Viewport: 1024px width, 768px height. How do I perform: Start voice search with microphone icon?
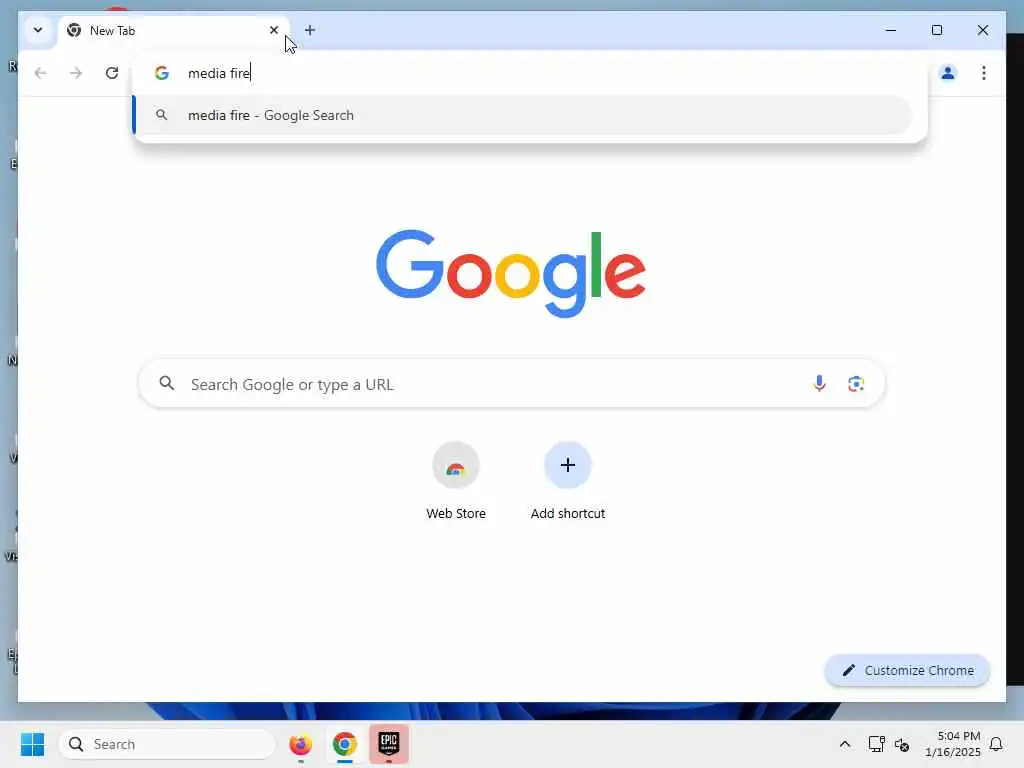coord(819,383)
